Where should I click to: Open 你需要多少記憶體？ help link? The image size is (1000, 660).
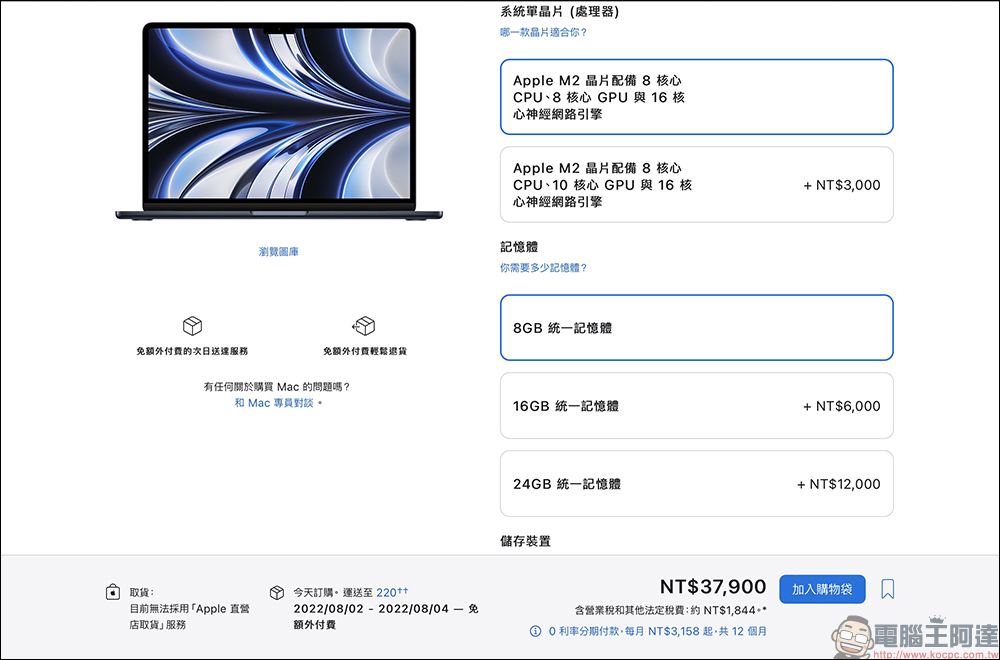tap(543, 268)
